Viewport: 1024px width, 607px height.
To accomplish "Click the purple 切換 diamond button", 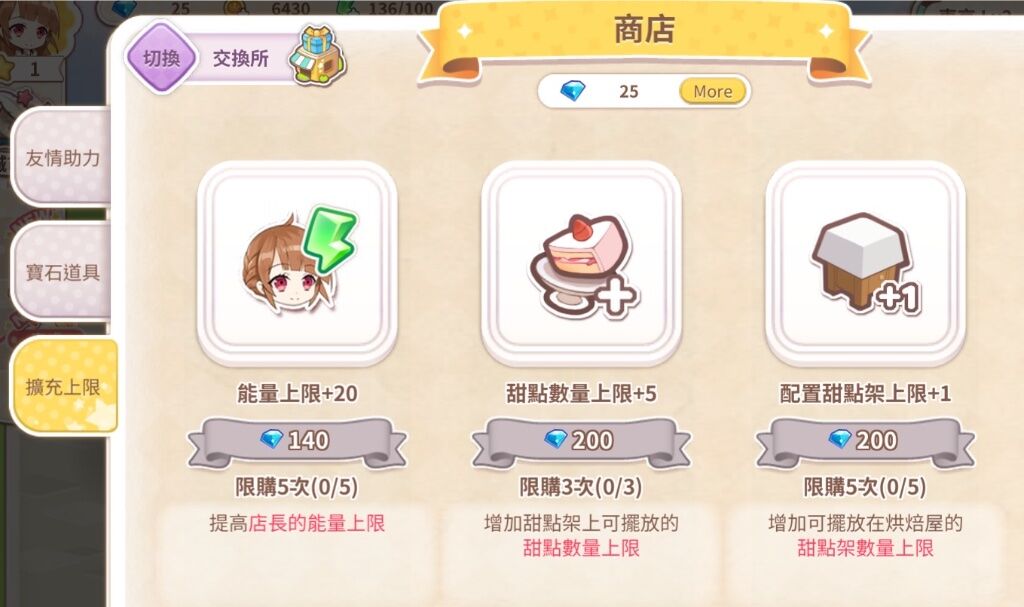I will [x=161, y=57].
